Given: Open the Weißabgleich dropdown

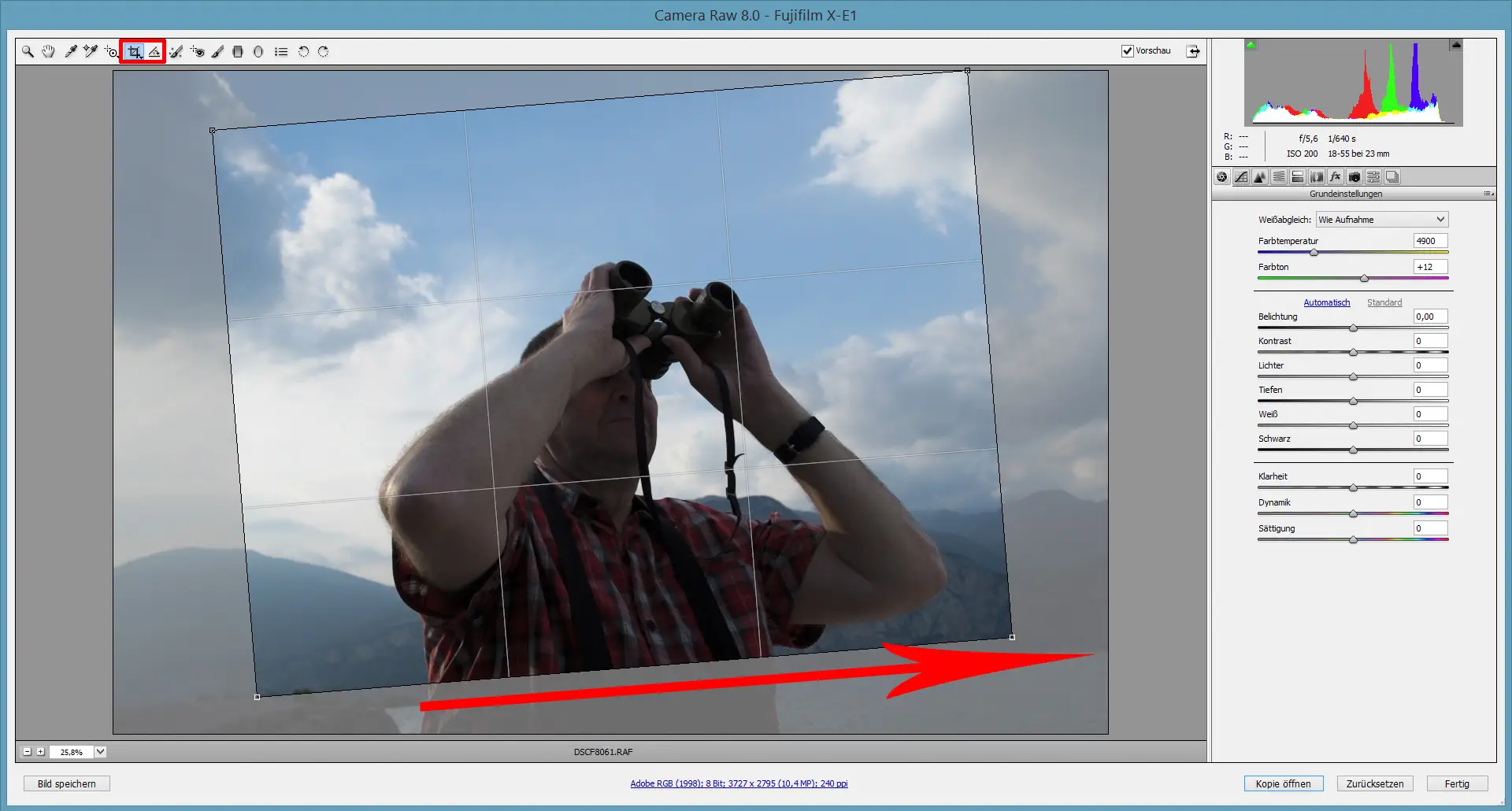Looking at the screenshot, I should pyautogui.click(x=1381, y=219).
